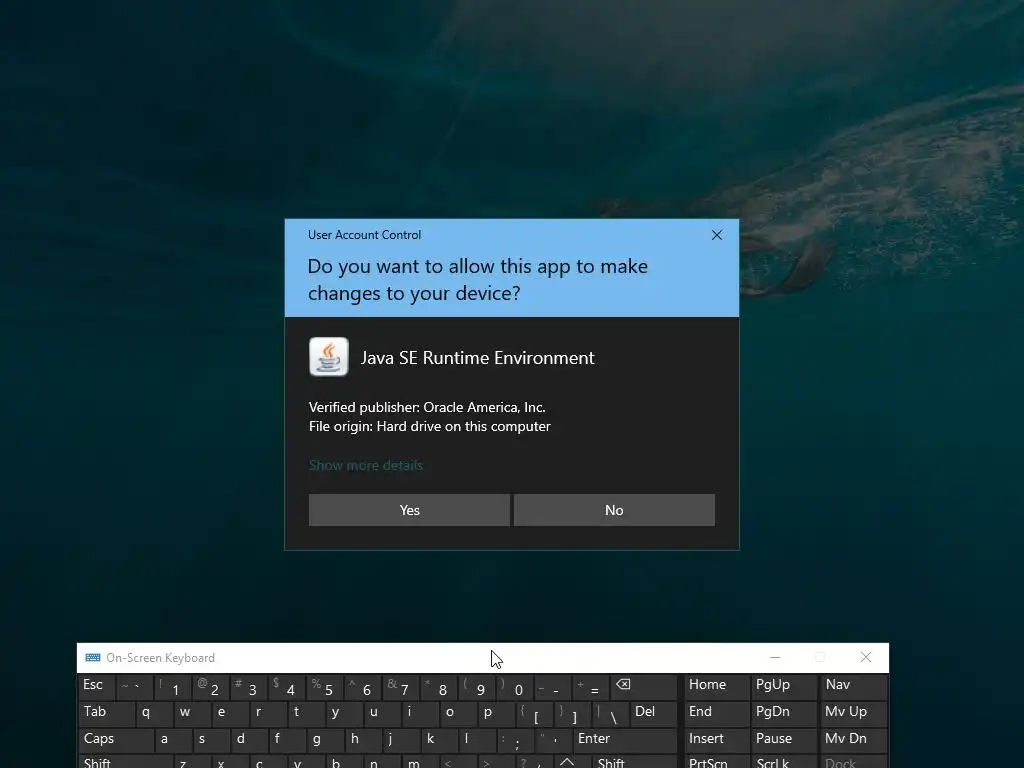1024x768 pixels.
Task: Tap the e key on the keyboard
Action: click(x=230, y=713)
